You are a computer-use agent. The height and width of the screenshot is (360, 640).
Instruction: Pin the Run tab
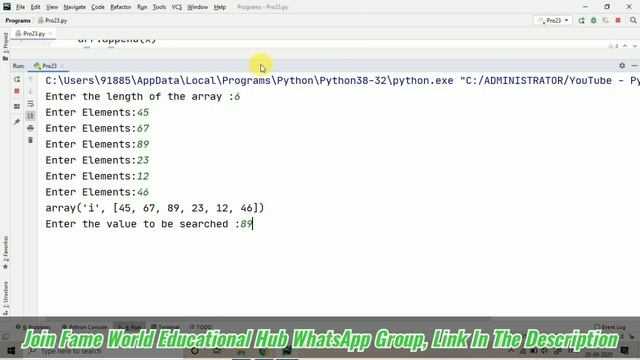tap(17, 122)
